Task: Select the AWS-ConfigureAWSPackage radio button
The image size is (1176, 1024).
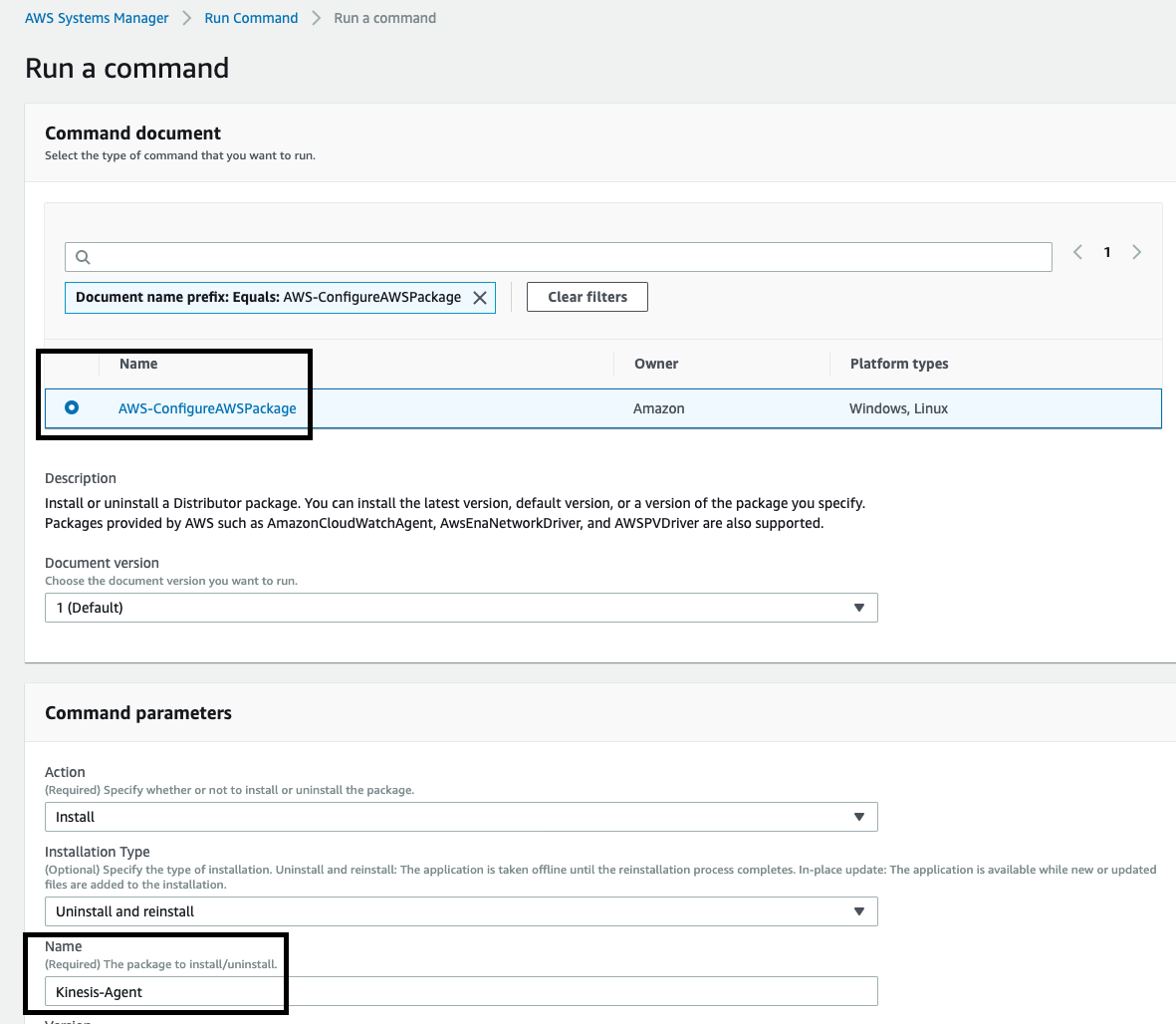Action: pyautogui.click(x=72, y=407)
